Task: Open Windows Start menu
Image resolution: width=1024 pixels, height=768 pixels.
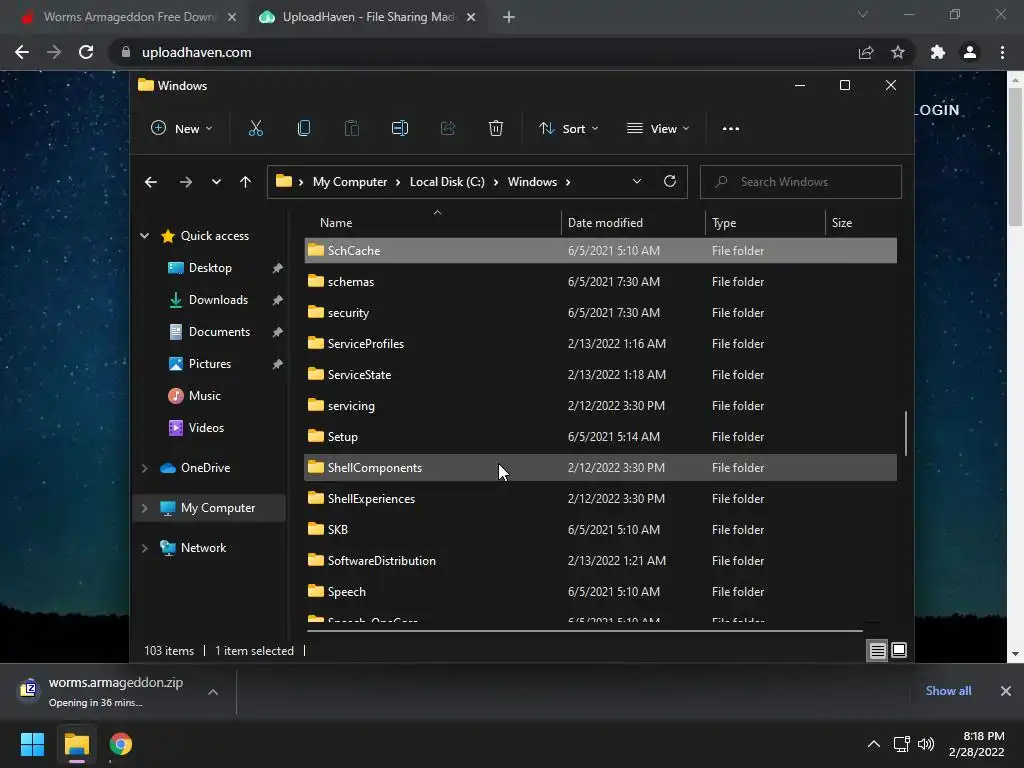Action: pos(32,744)
